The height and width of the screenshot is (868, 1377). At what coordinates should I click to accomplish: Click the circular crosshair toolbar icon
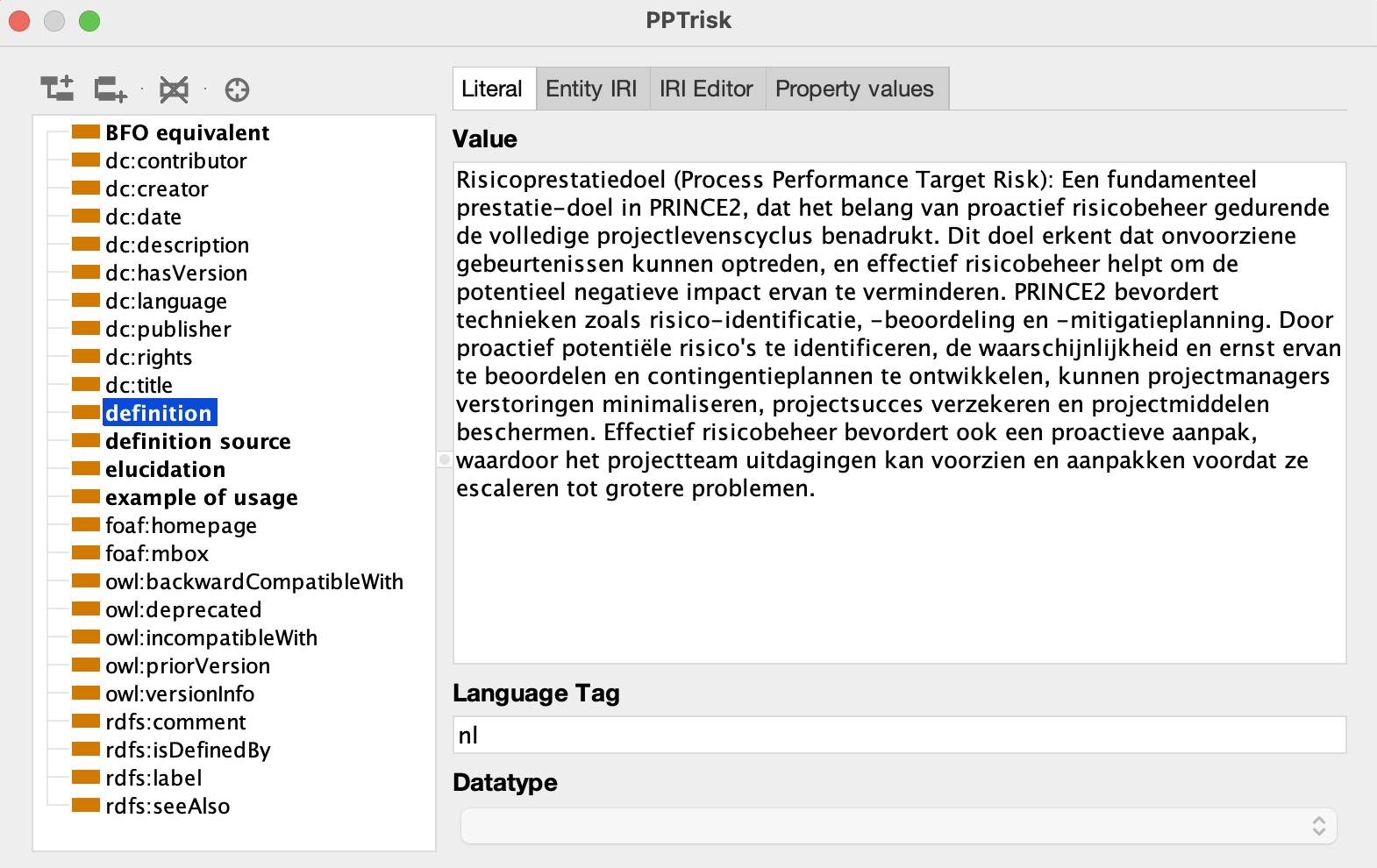[x=237, y=89]
